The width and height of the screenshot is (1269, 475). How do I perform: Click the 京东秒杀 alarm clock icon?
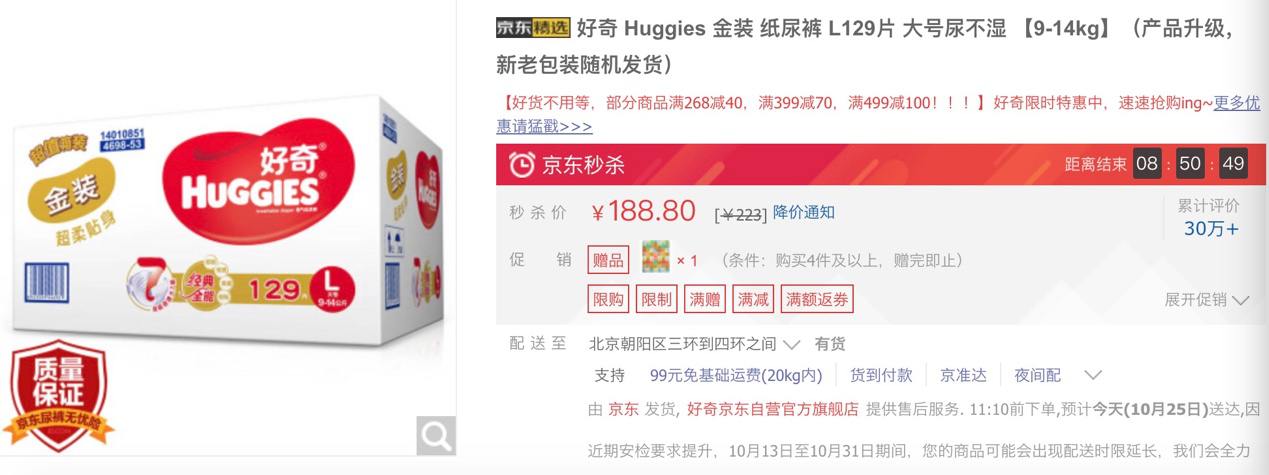(522, 165)
